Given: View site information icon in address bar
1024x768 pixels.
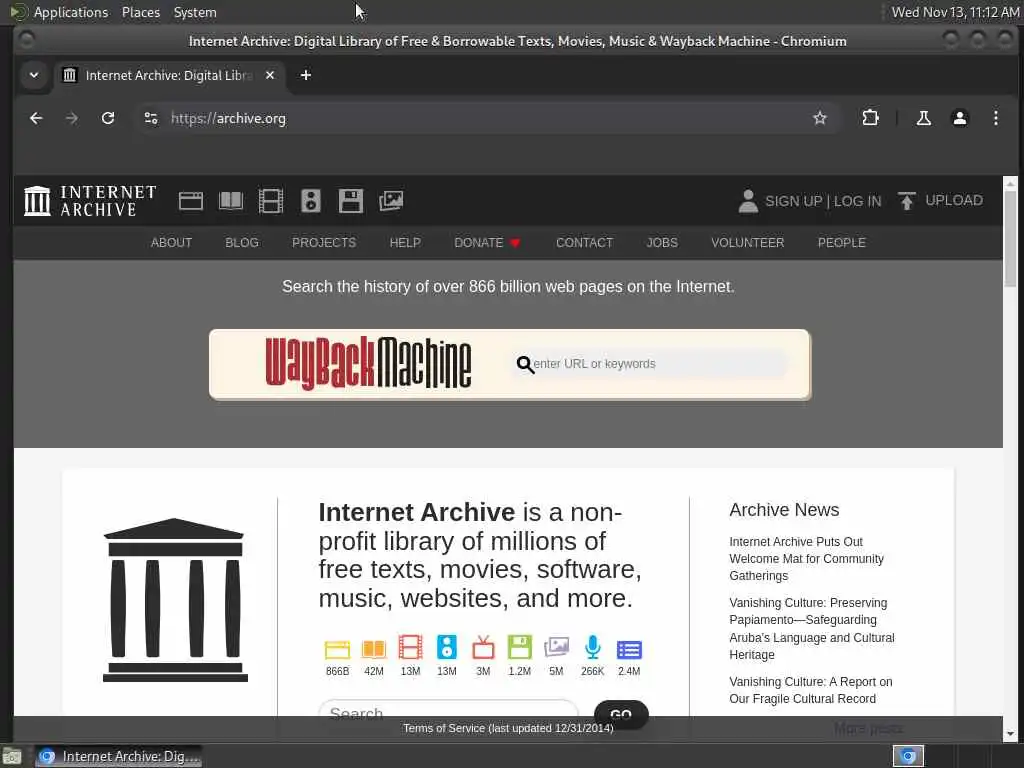Looking at the screenshot, I should (x=151, y=118).
